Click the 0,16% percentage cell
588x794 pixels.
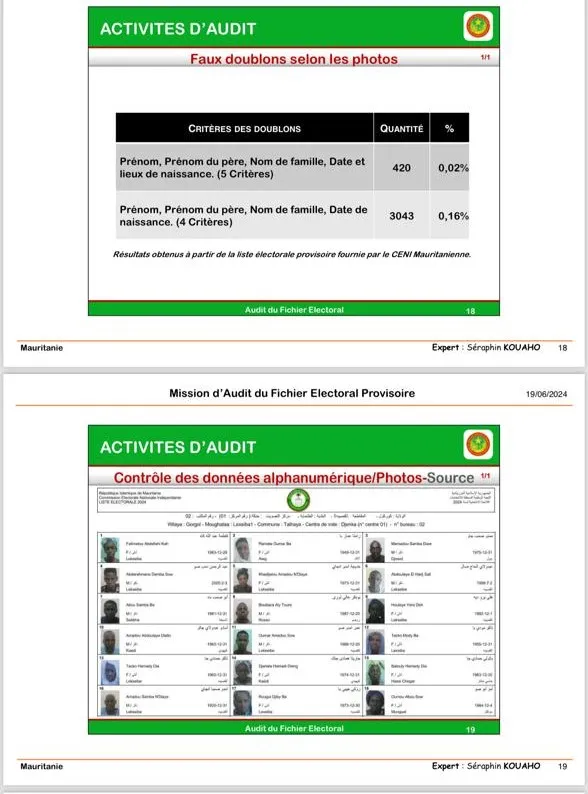453,216
